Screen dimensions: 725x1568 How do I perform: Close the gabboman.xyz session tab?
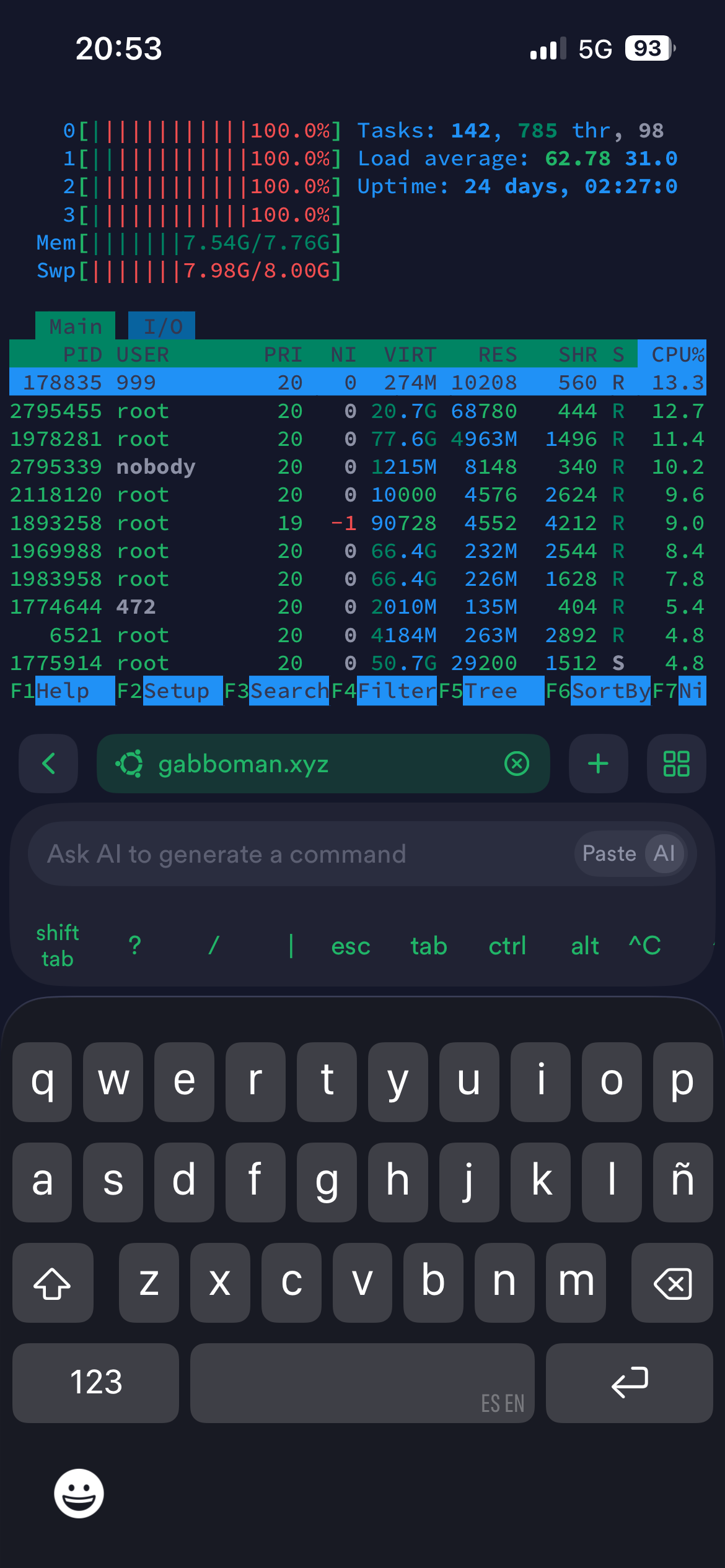tap(517, 764)
